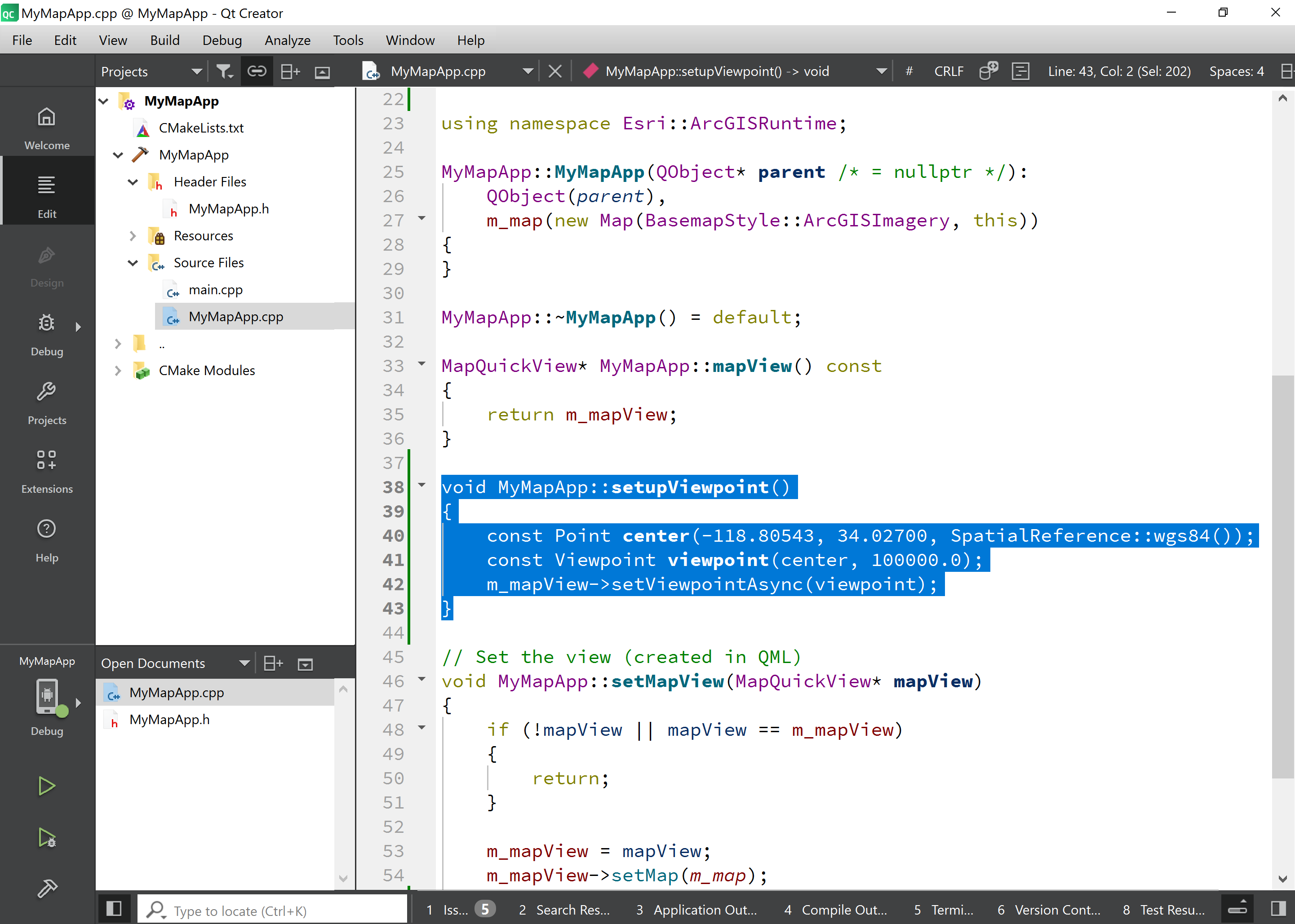Expand the Resources folder
The height and width of the screenshot is (924, 1295).
point(133,235)
